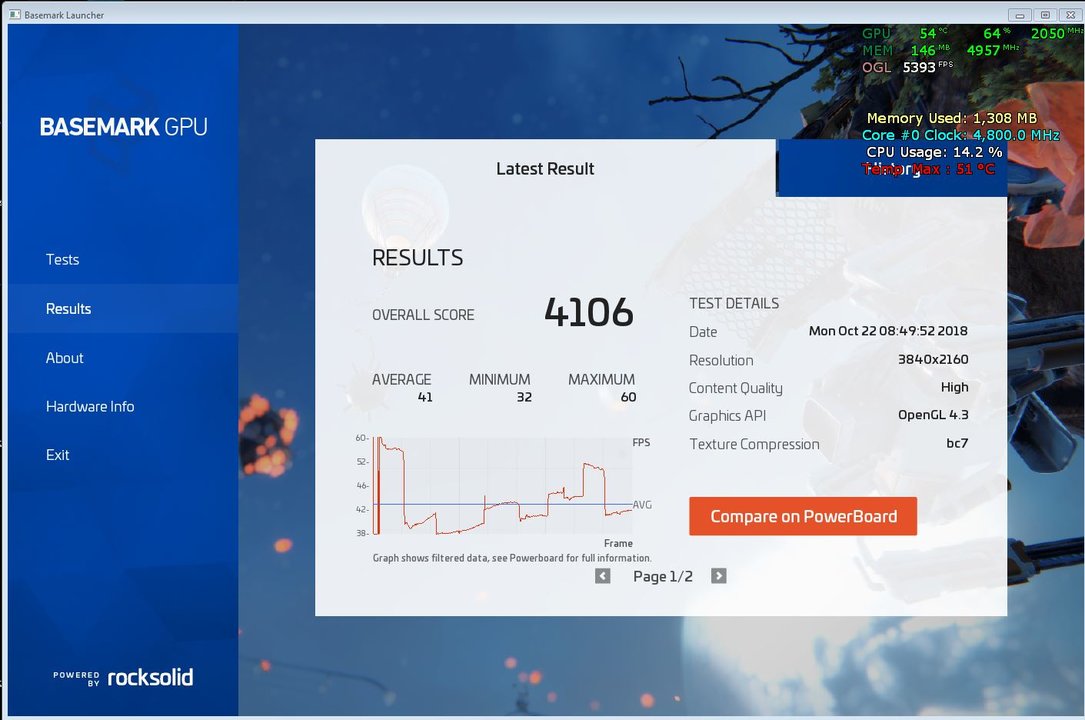Screen dimensions: 1085x720
Task: Minimize the Basemark Launcher window
Action: (1019, 15)
